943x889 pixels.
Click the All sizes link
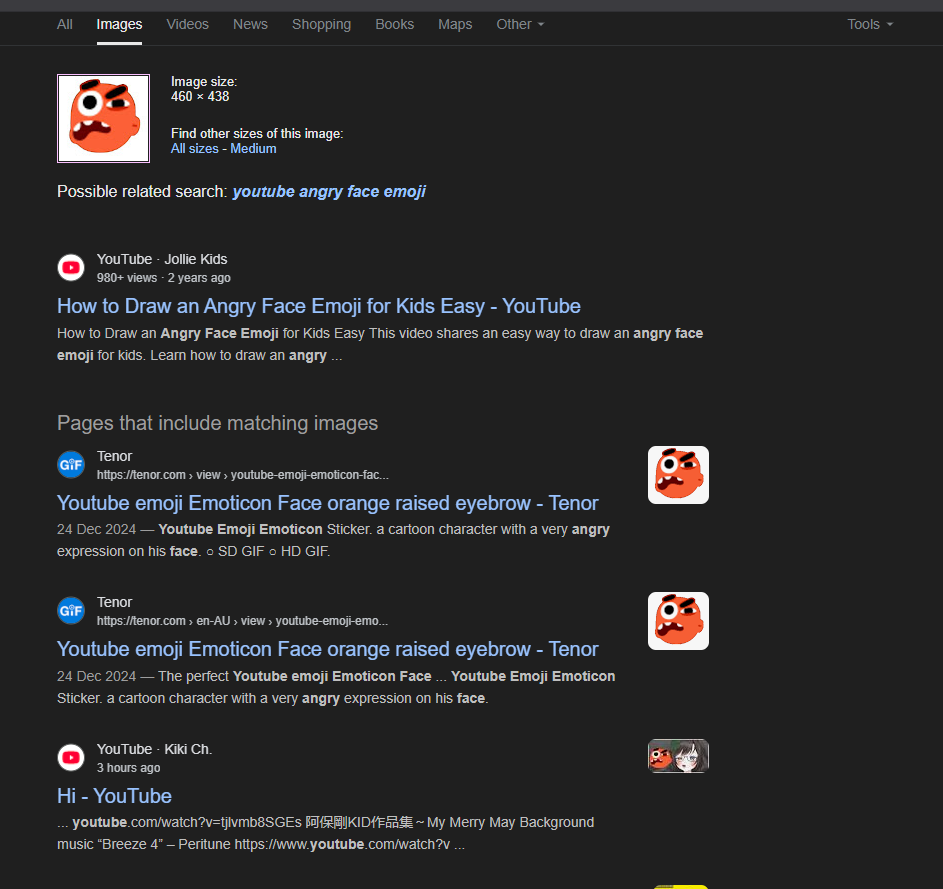194,149
